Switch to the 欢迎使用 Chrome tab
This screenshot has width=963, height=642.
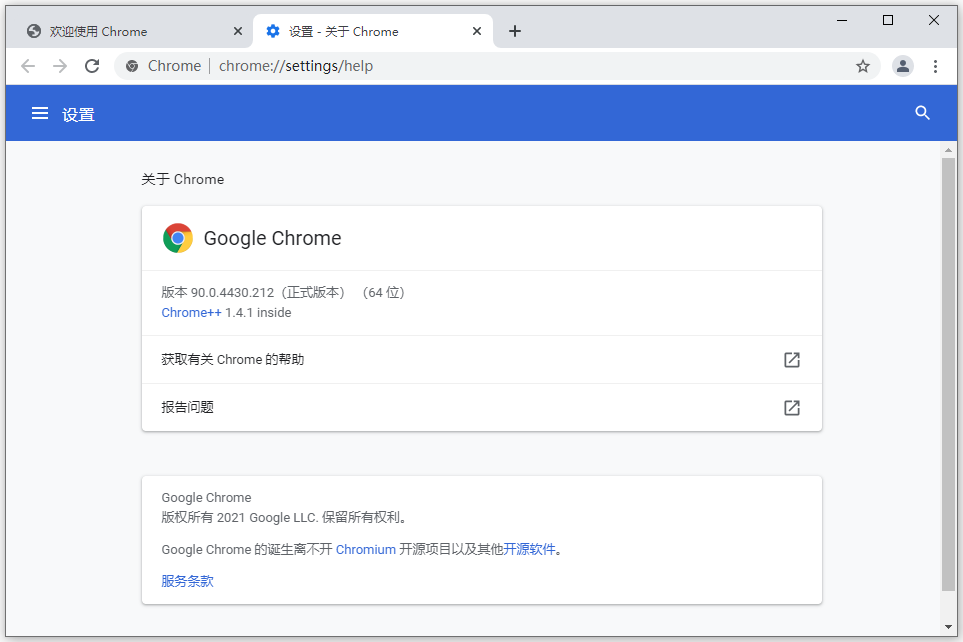click(129, 31)
